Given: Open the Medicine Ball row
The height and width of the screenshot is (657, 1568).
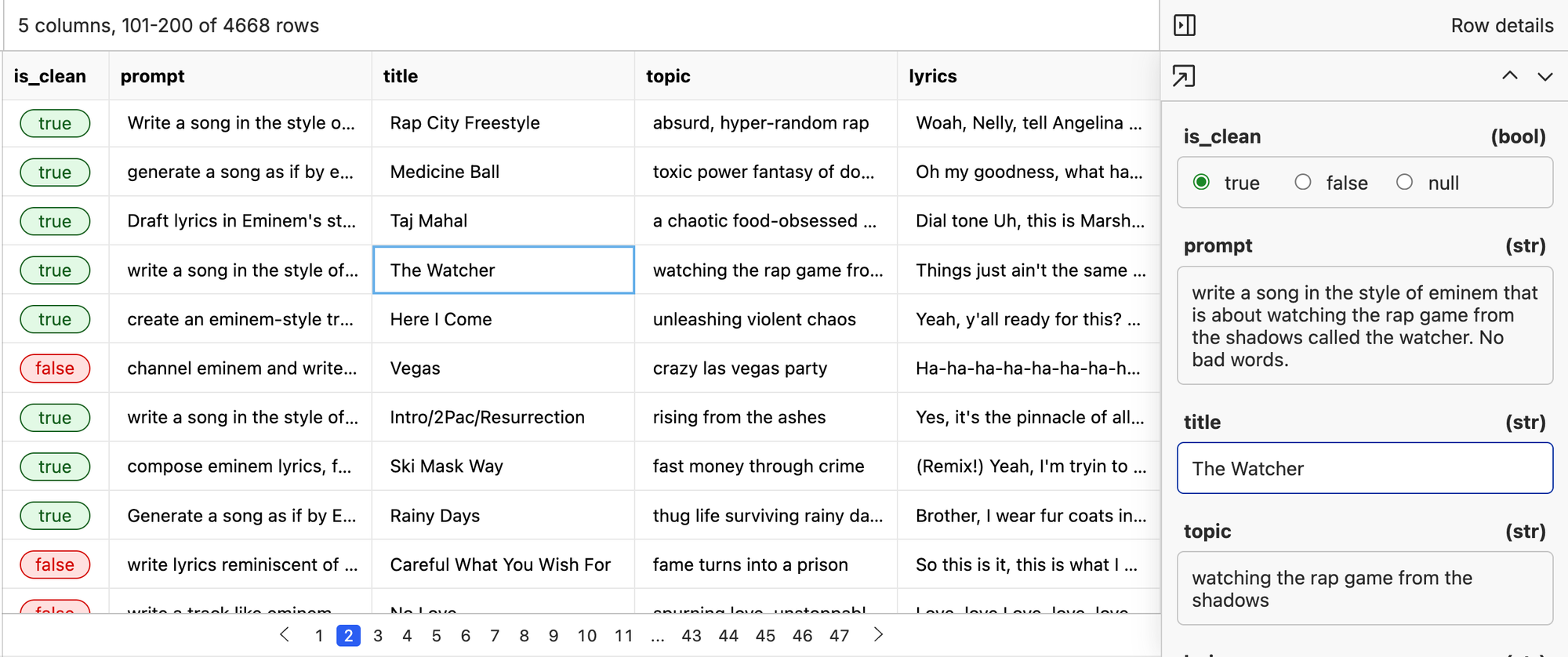Looking at the screenshot, I should pos(503,172).
